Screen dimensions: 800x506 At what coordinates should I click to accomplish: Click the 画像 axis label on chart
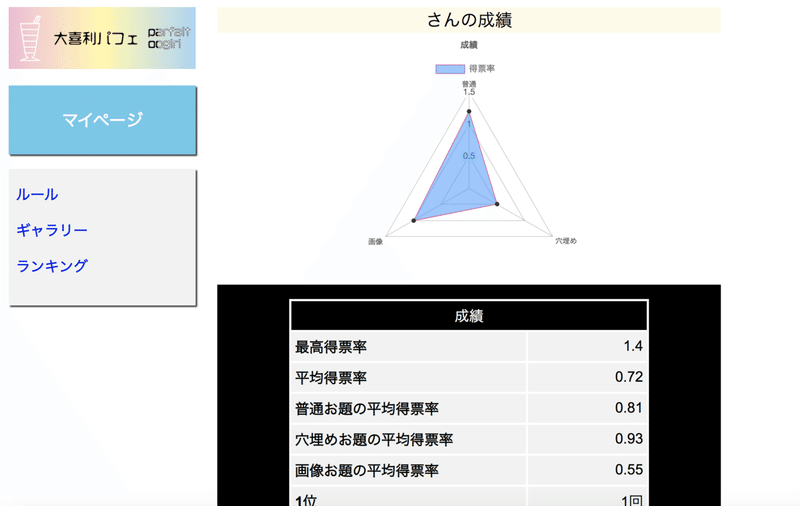tap(376, 242)
